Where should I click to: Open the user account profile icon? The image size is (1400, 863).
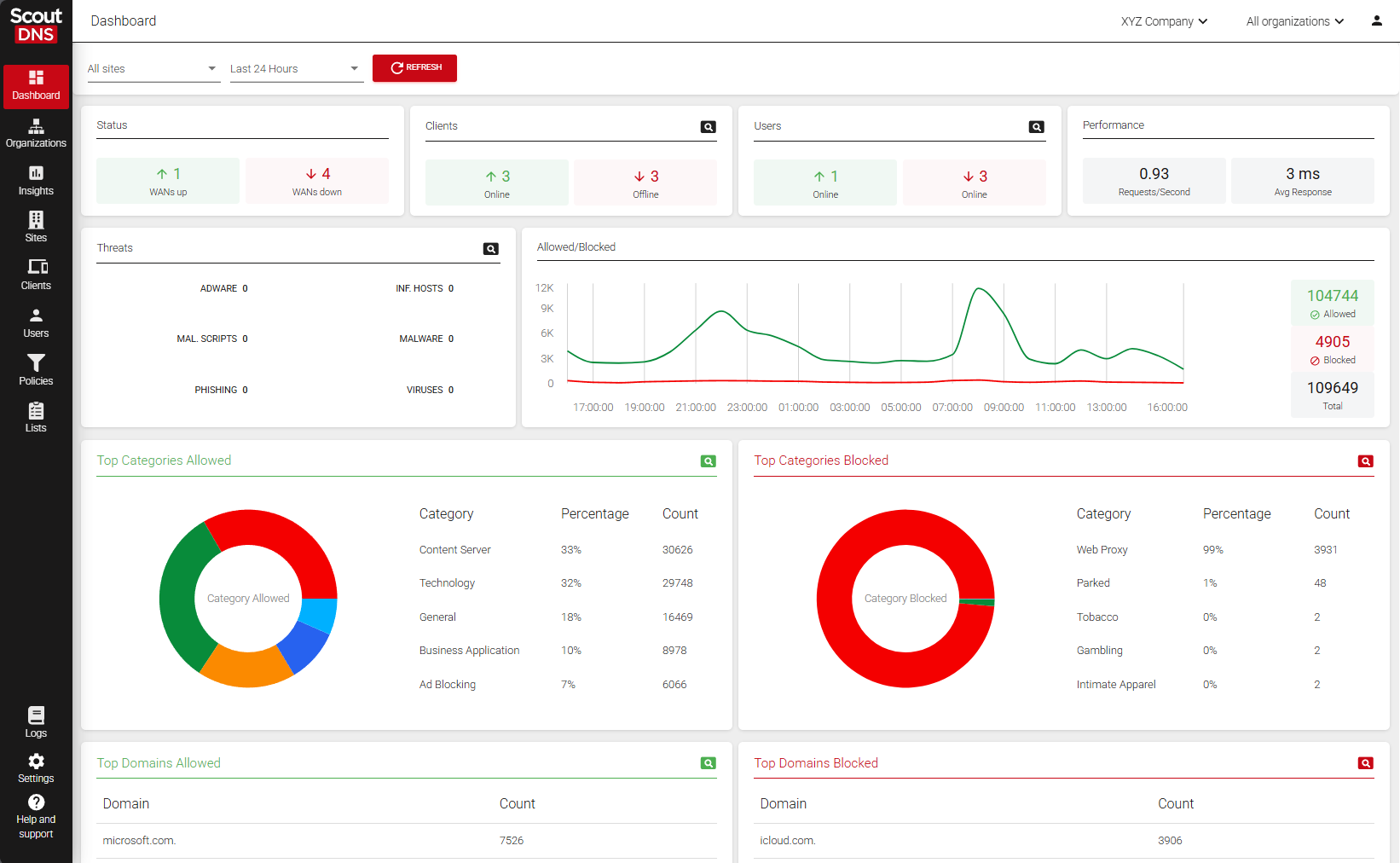point(1376,20)
